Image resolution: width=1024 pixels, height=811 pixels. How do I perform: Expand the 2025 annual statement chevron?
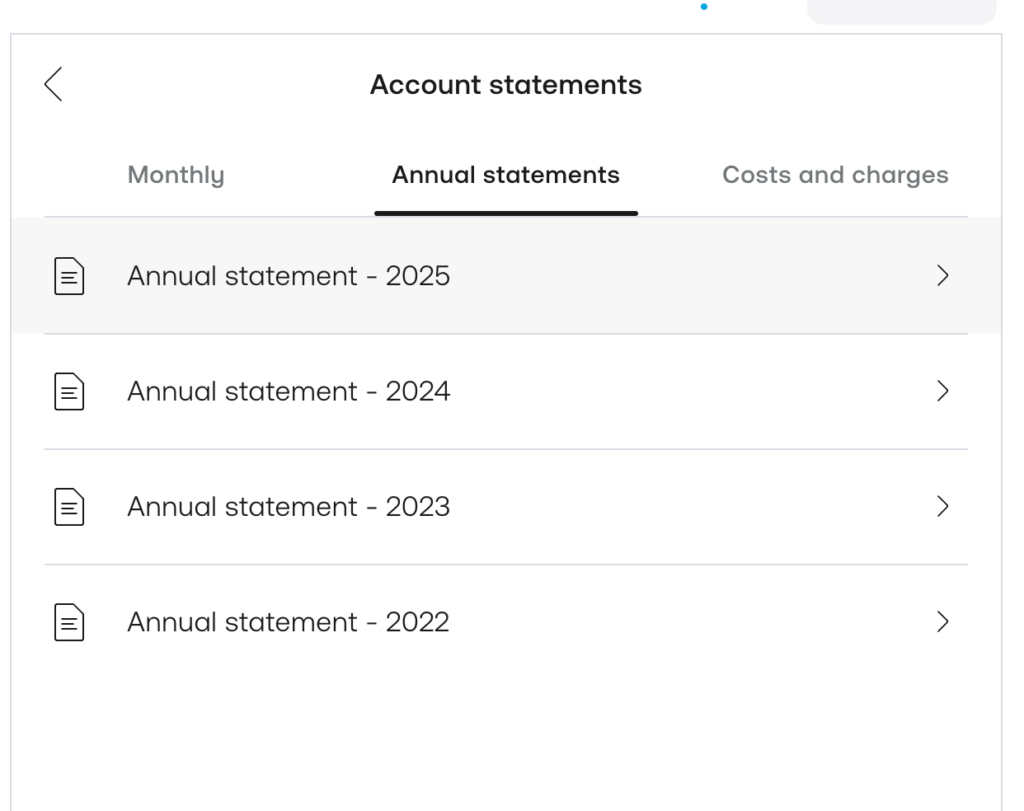tap(941, 276)
